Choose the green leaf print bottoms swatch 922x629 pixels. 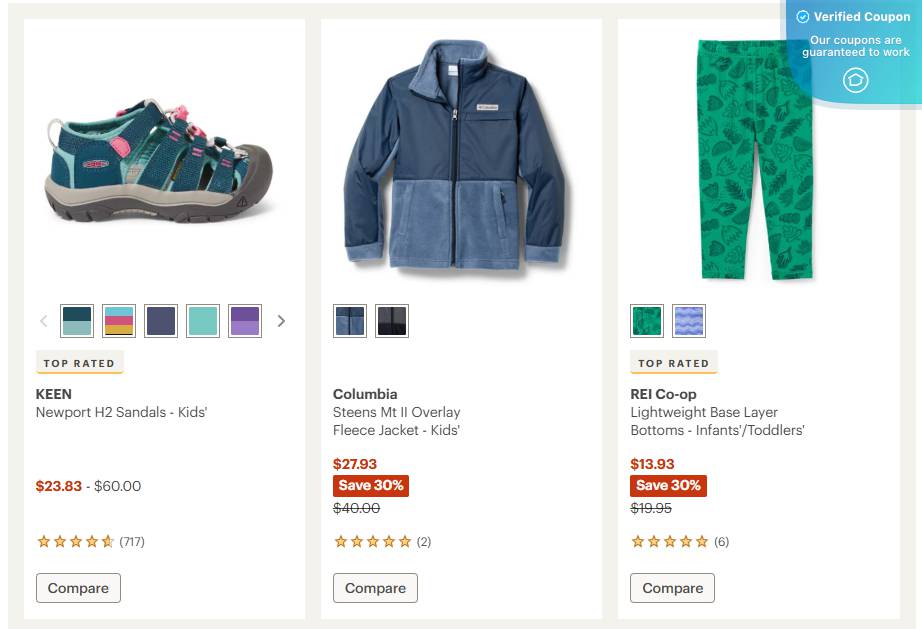pyautogui.click(x=647, y=321)
